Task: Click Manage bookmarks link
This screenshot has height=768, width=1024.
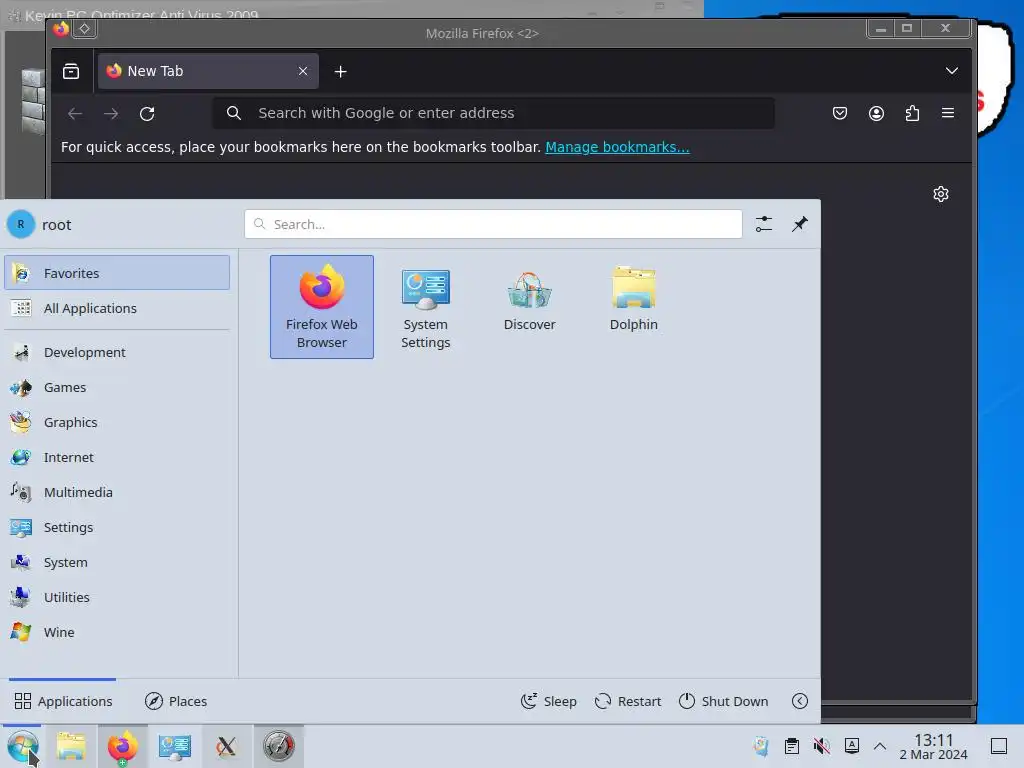Action: [x=617, y=147]
